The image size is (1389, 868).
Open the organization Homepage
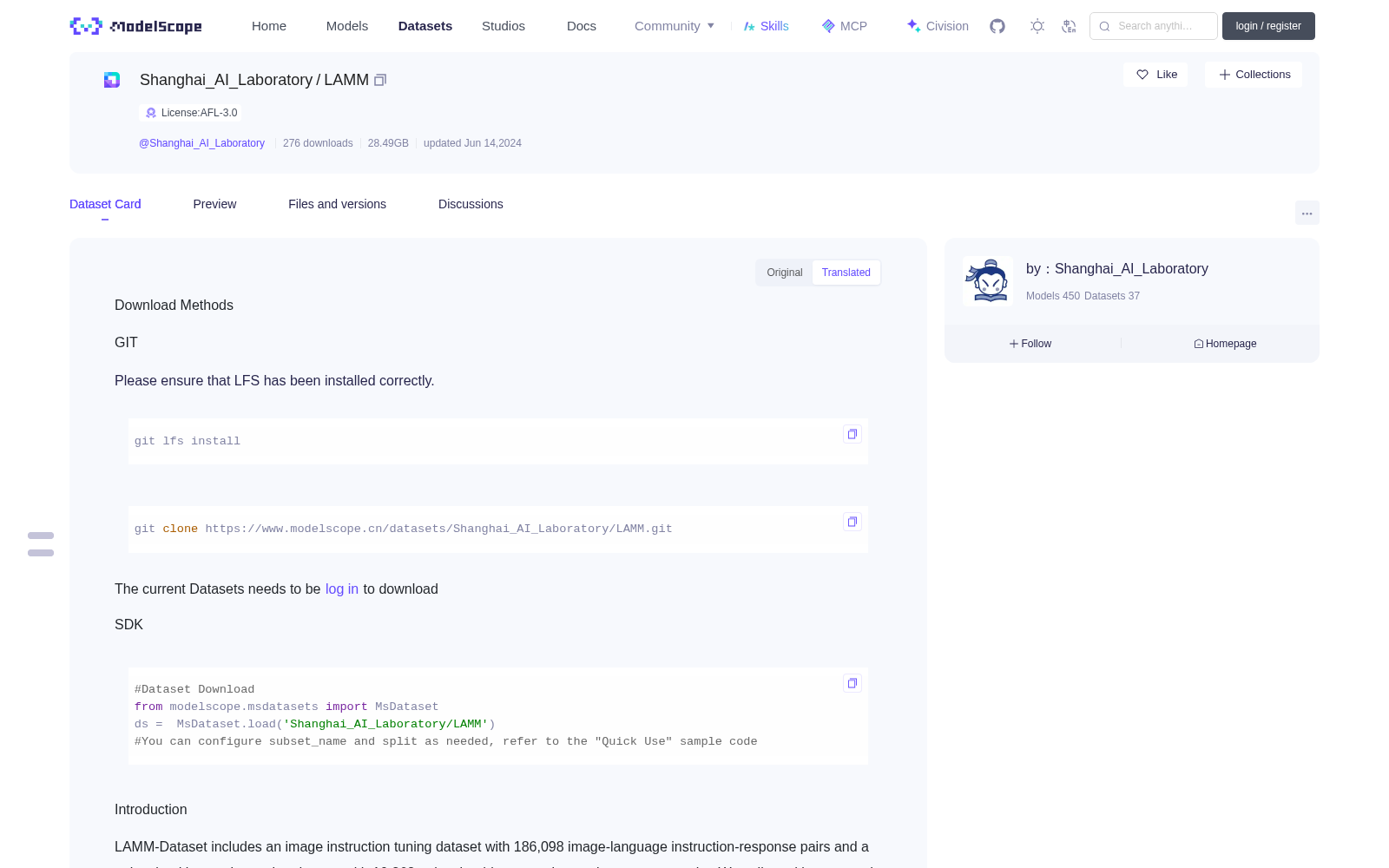[x=1225, y=344]
